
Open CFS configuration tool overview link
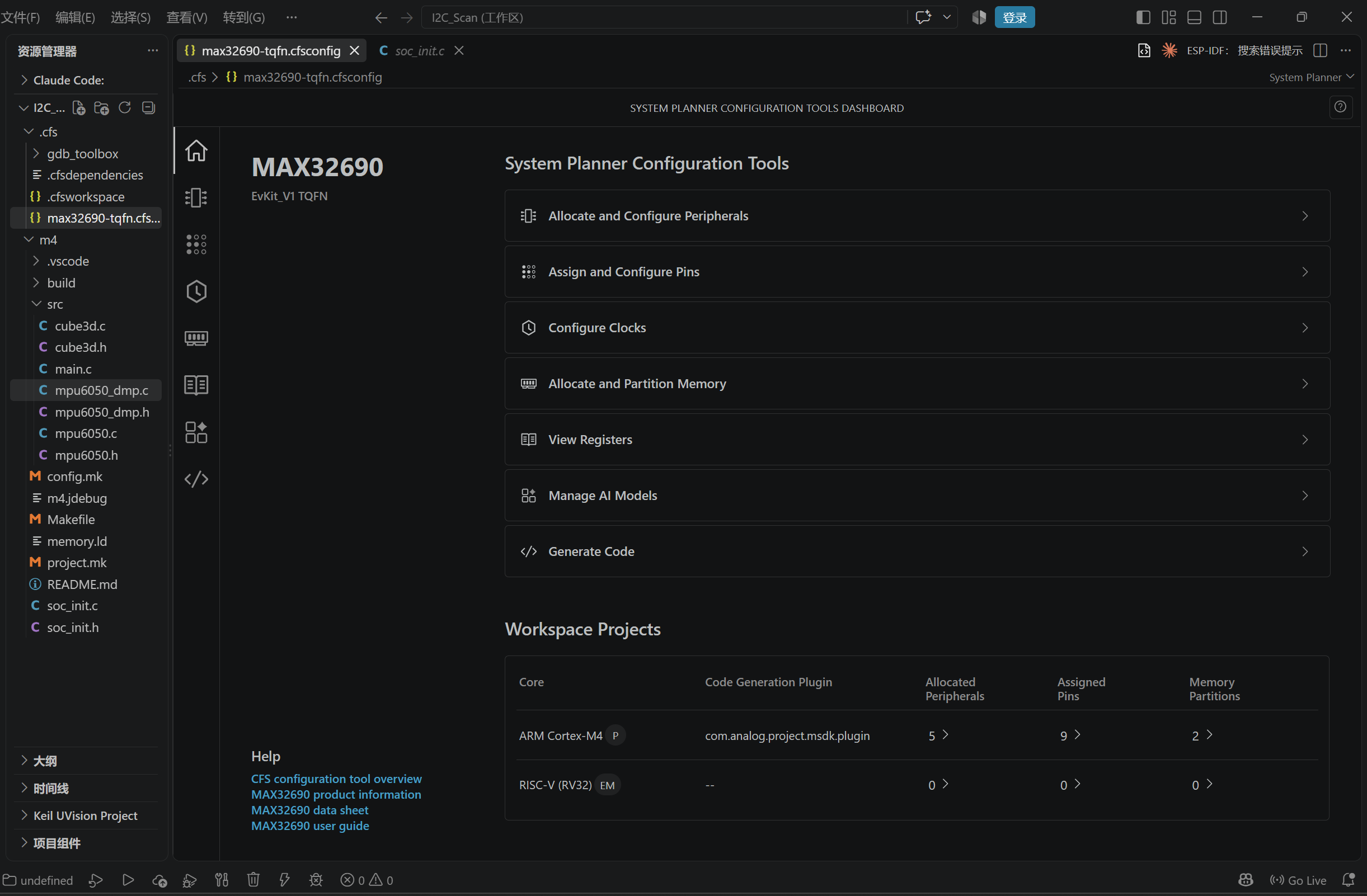coord(336,779)
